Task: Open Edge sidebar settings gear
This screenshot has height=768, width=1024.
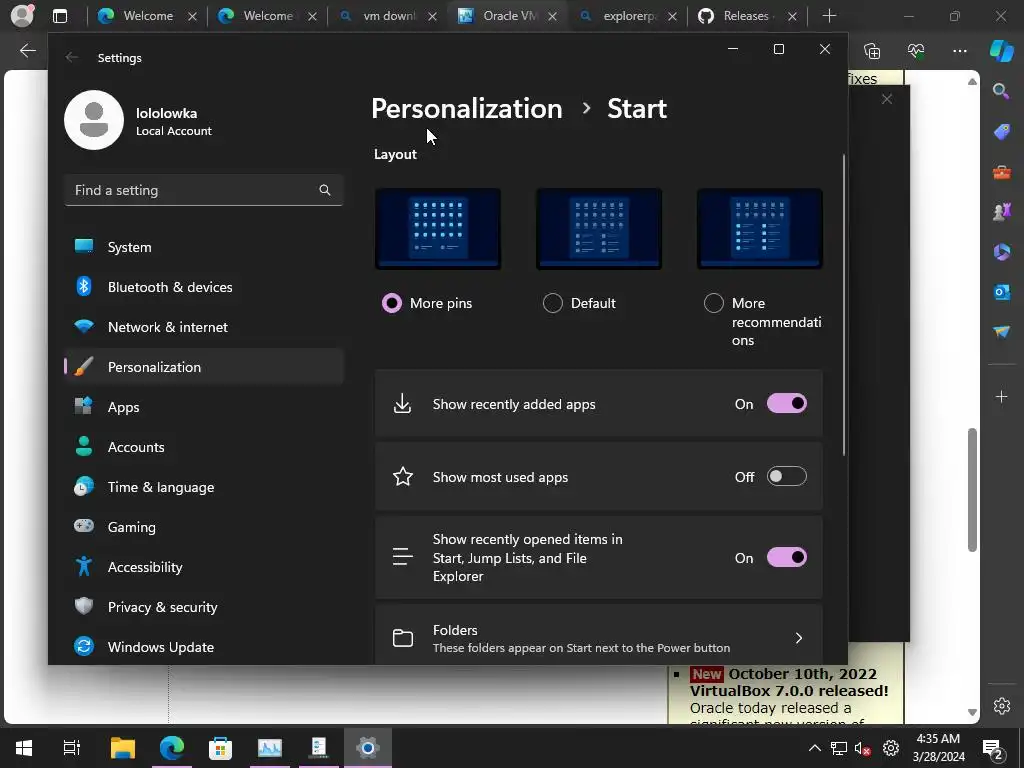Action: 1001,705
